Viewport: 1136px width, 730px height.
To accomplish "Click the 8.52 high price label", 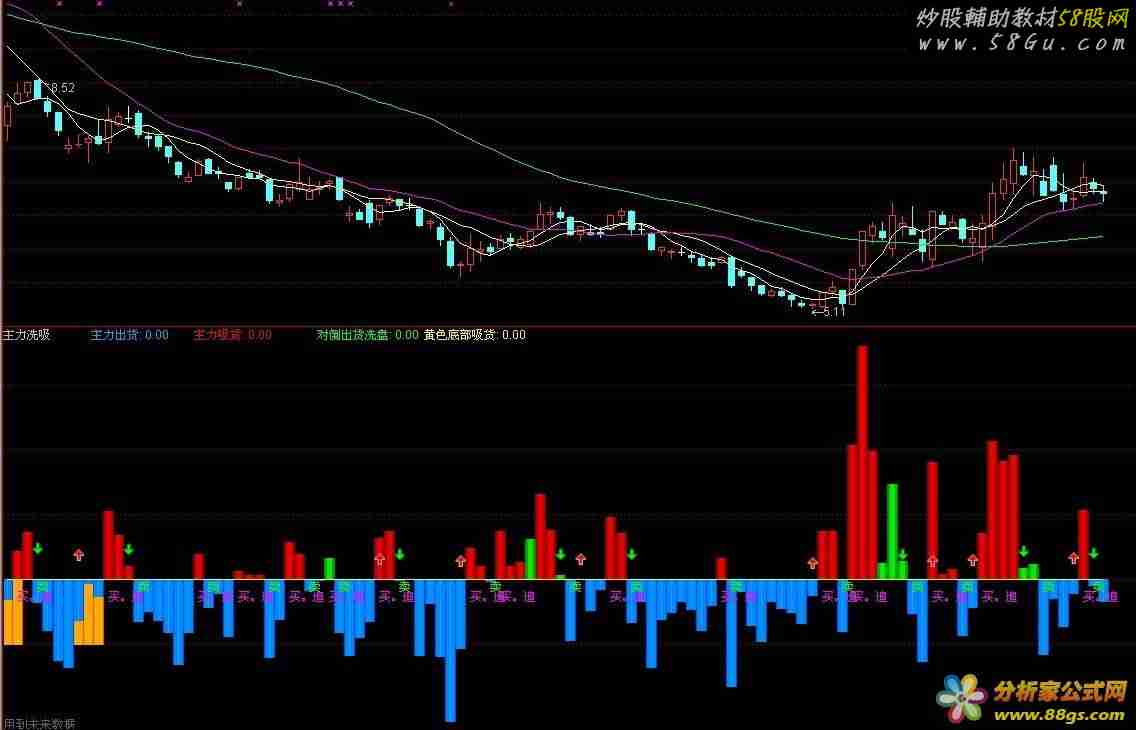I will [61, 88].
